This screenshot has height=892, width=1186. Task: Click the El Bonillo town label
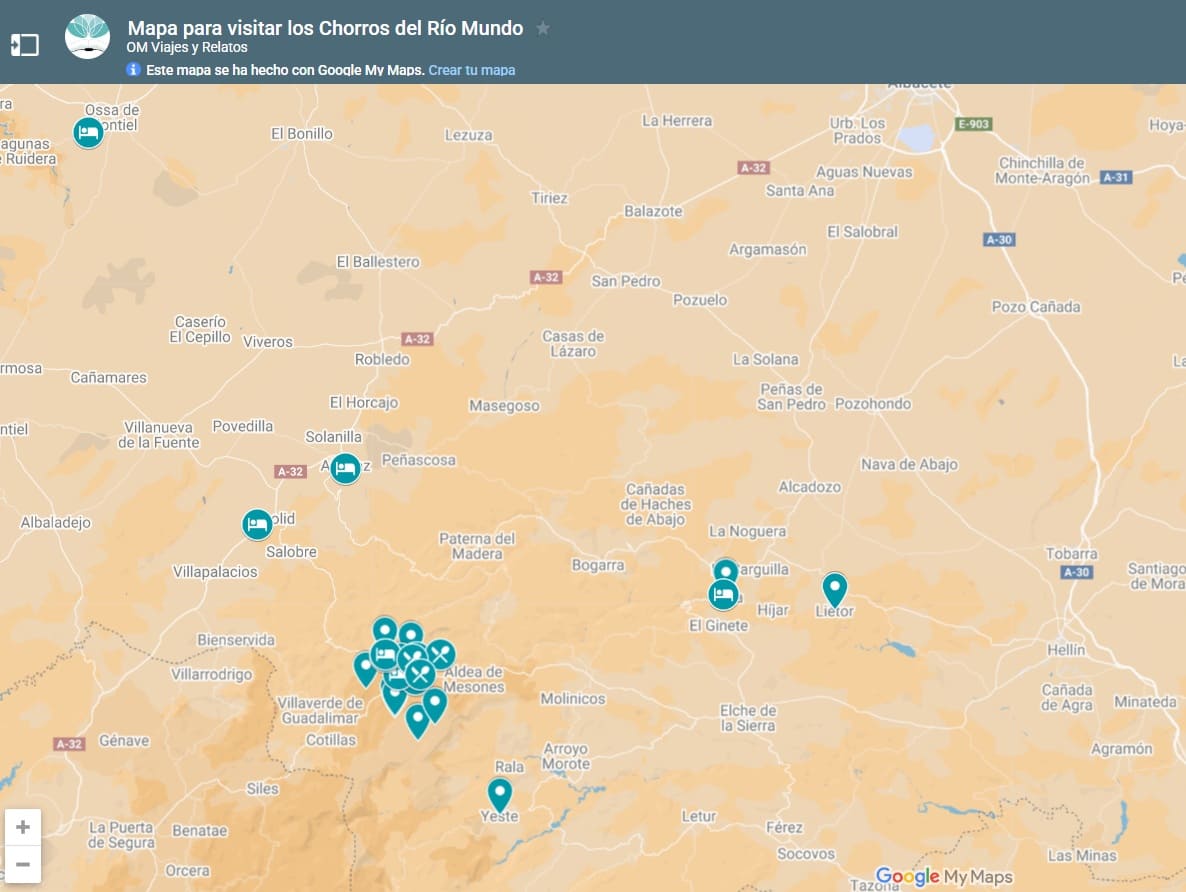pyautogui.click(x=302, y=134)
